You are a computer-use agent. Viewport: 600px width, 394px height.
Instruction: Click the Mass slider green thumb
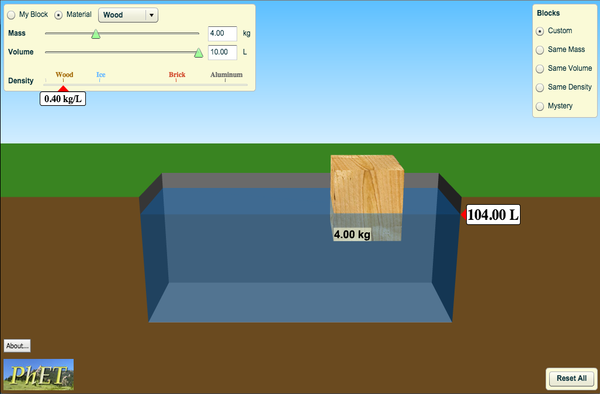click(96, 34)
